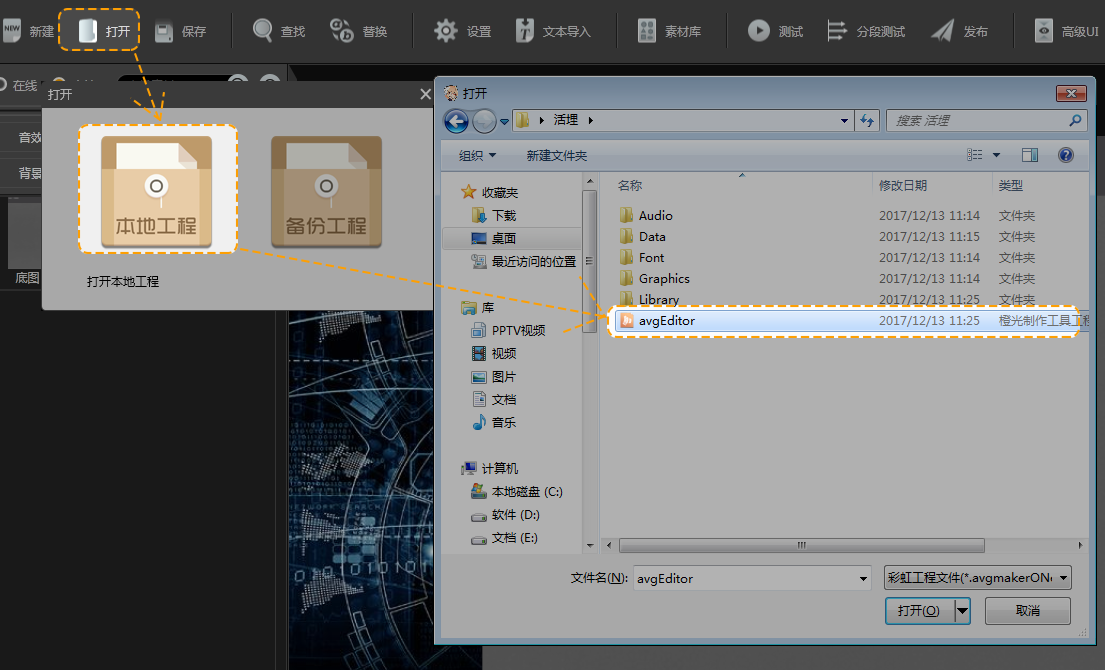This screenshot has width=1105, height=670.
Task: Click the 发布 (Publish) paper plane icon
Action: [x=942, y=31]
